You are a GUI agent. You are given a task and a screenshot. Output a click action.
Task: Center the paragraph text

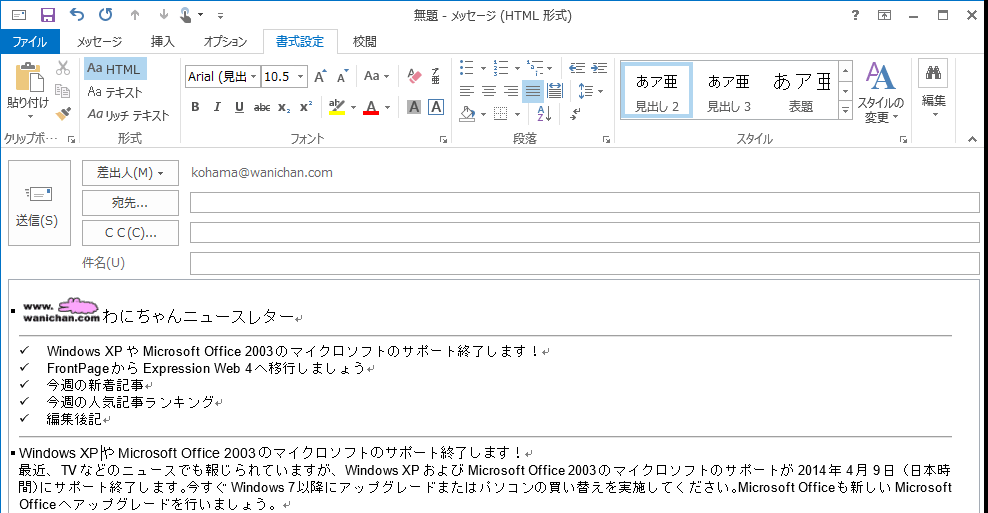click(488, 91)
